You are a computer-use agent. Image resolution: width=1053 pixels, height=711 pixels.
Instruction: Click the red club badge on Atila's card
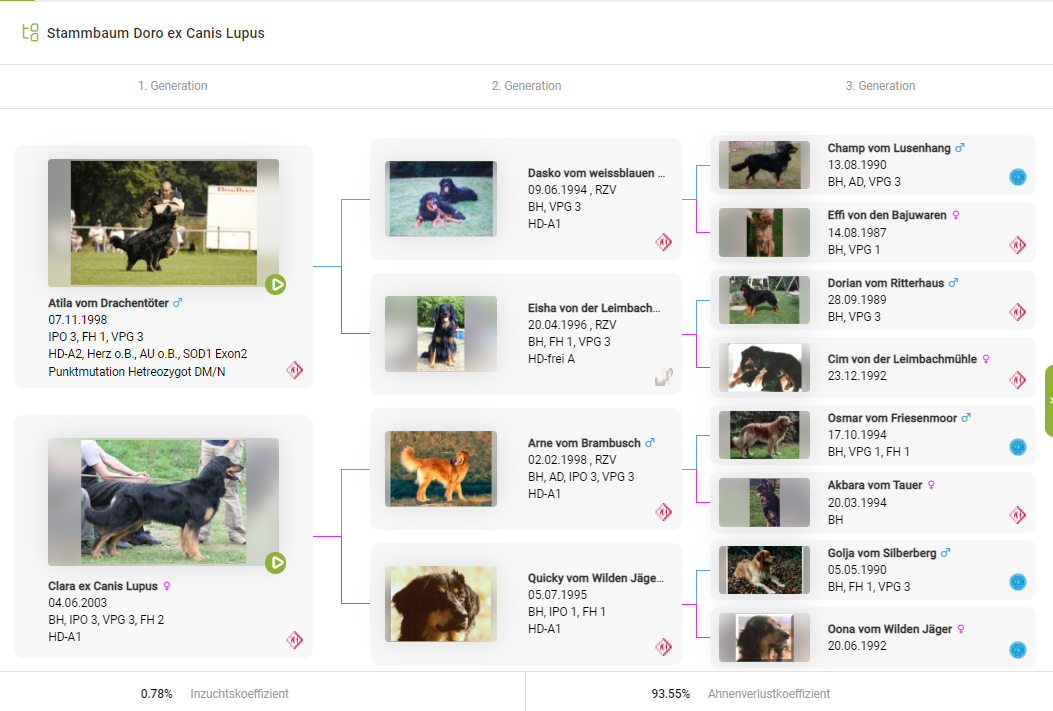[x=295, y=370]
